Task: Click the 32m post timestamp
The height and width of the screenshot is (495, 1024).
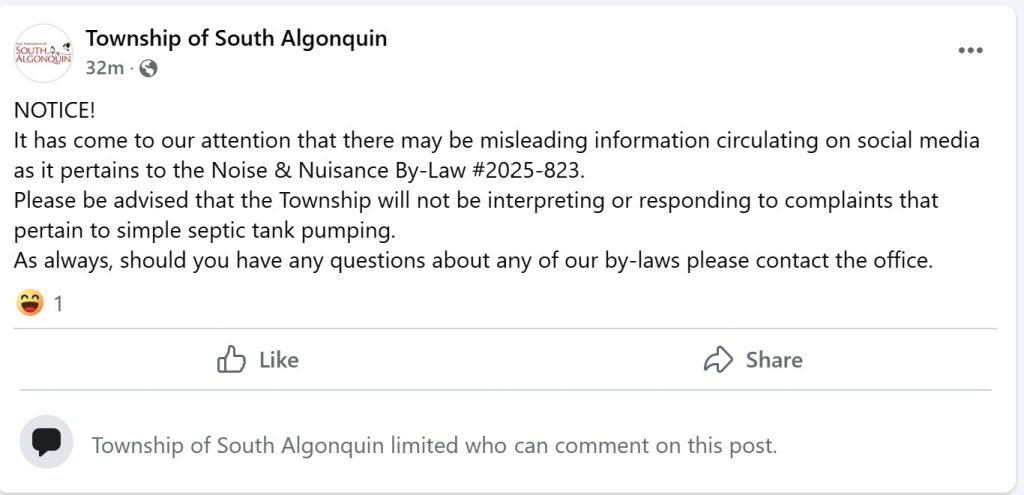Action: [104, 69]
